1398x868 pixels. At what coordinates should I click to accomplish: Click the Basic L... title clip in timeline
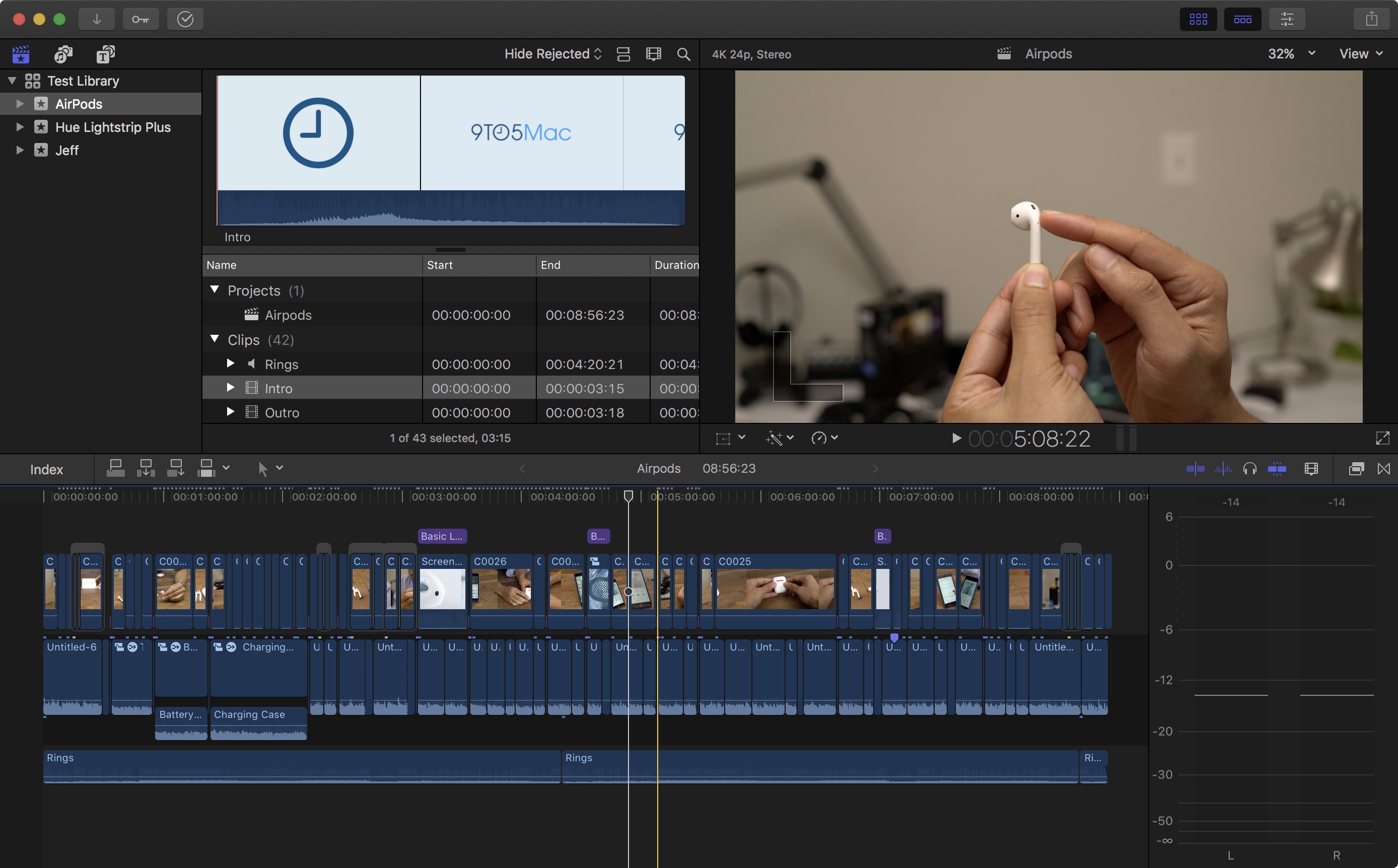442,536
